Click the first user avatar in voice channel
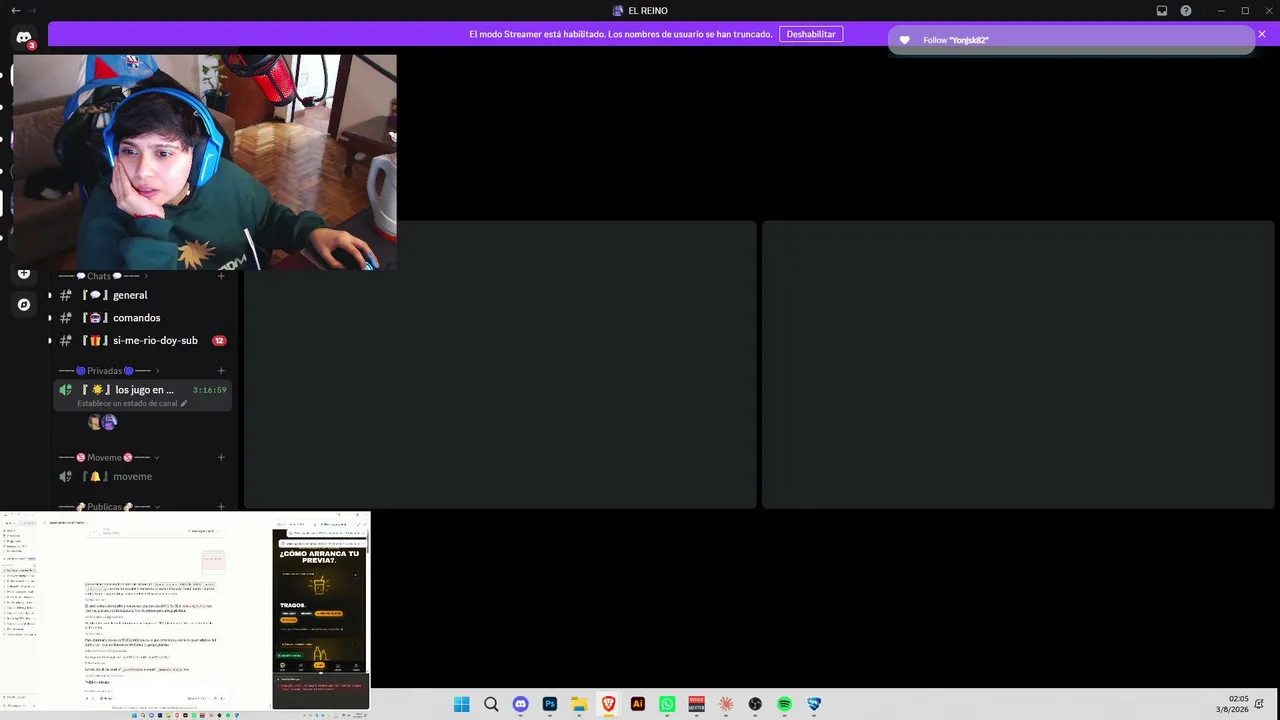 pyautogui.click(x=95, y=422)
